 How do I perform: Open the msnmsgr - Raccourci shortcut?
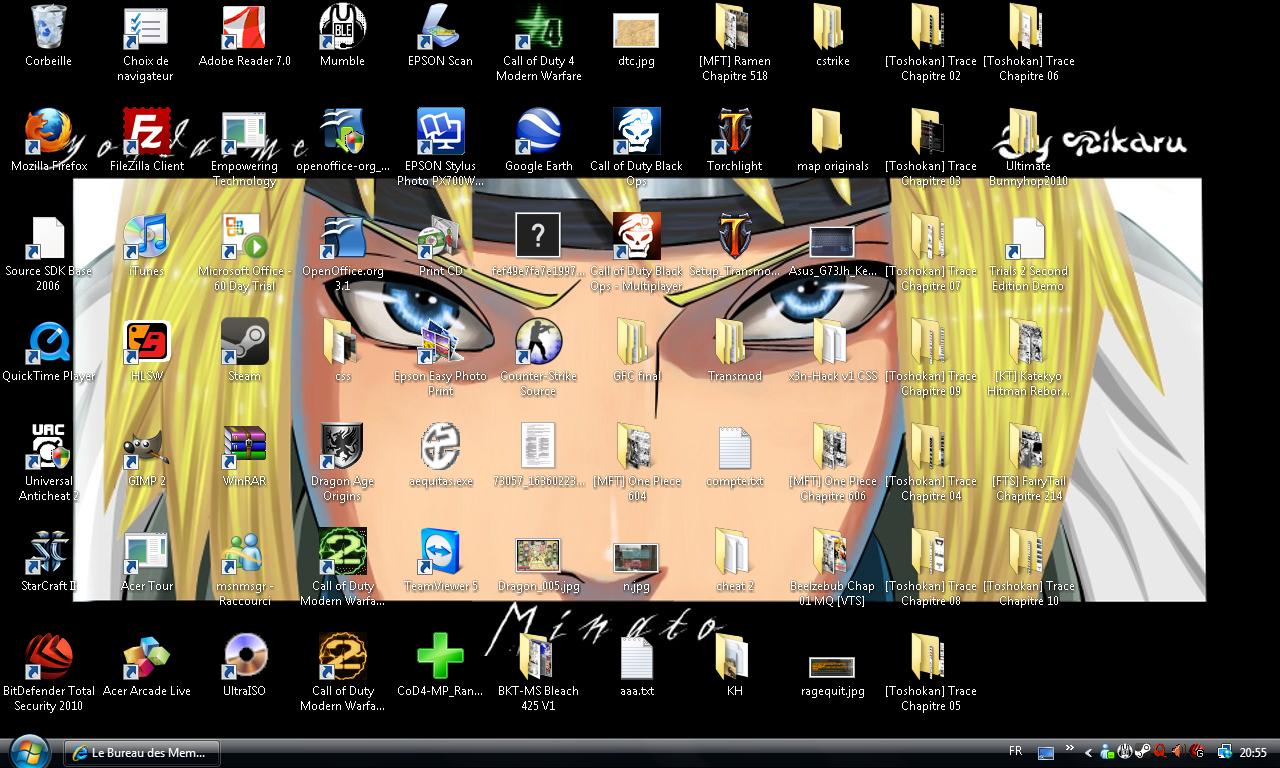click(x=244, y=552)
